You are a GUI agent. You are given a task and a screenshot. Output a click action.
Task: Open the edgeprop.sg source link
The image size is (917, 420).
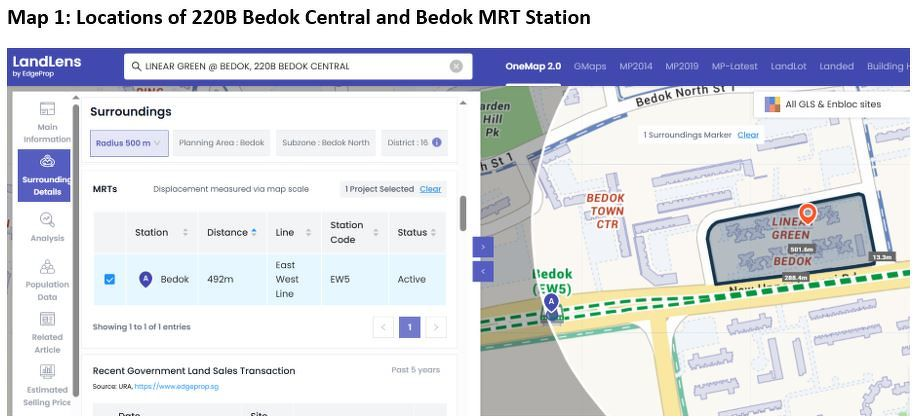(x=176, y=387)
